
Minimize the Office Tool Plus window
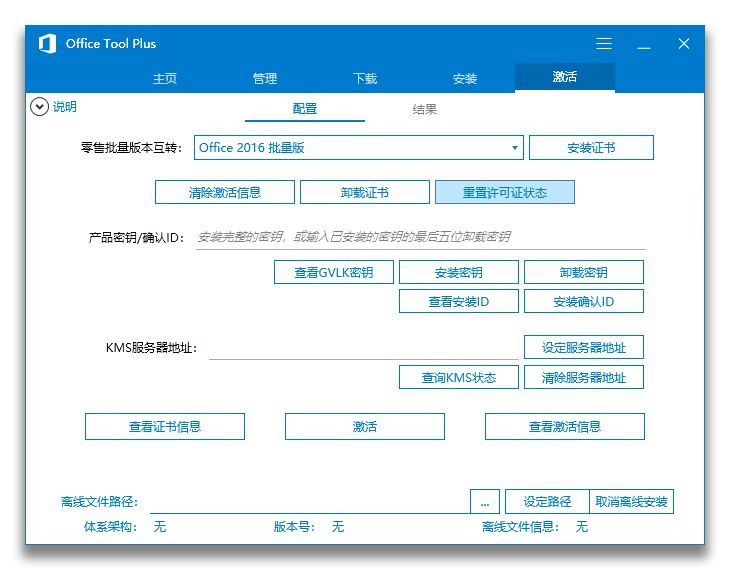pyautogui.click(x=644, y=48)
